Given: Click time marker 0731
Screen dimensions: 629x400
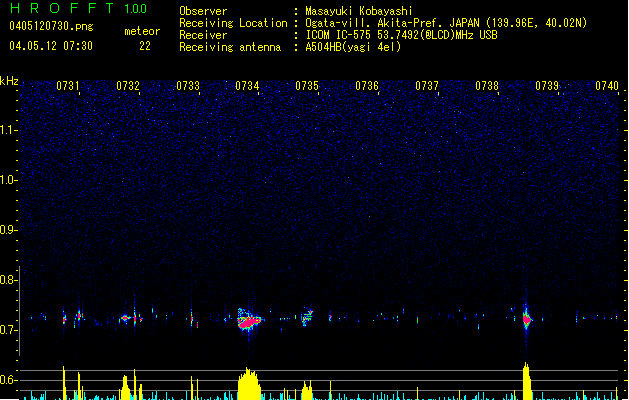Looking at the screenshot, I should 67,86.
